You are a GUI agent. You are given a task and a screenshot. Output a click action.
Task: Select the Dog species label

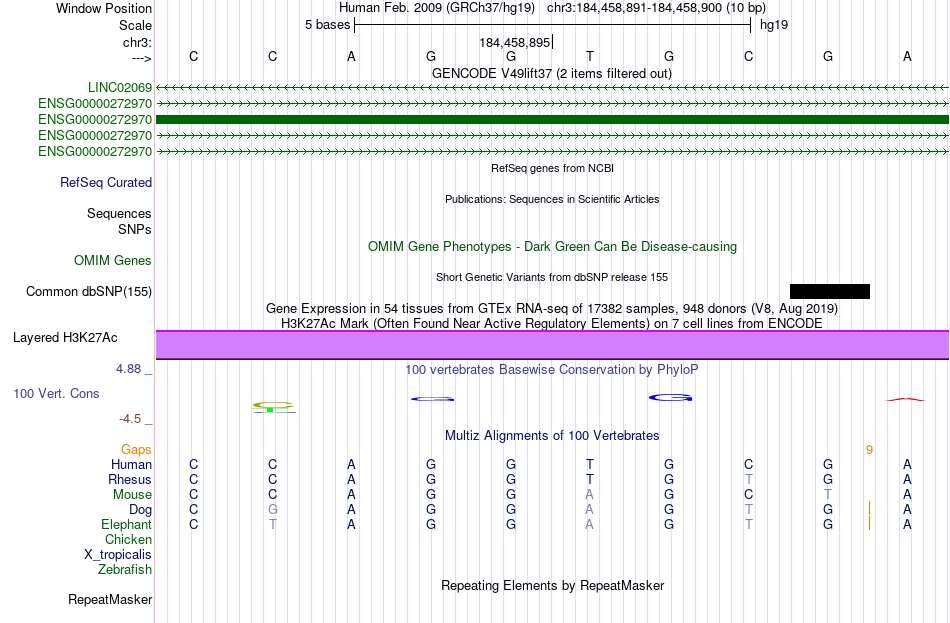pos(141,510)
